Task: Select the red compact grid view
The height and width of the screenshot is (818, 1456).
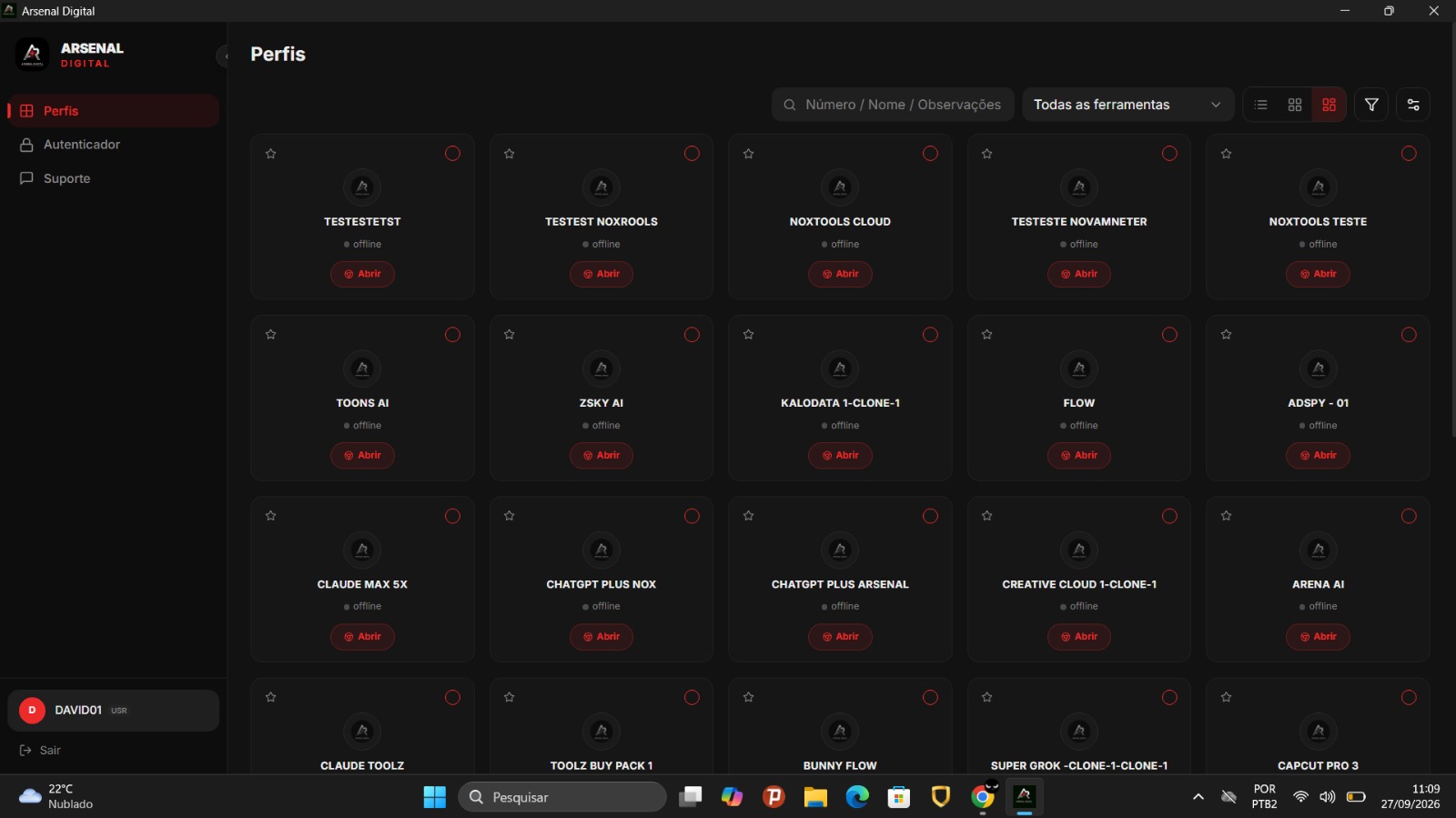Action: click(1329, 105)
